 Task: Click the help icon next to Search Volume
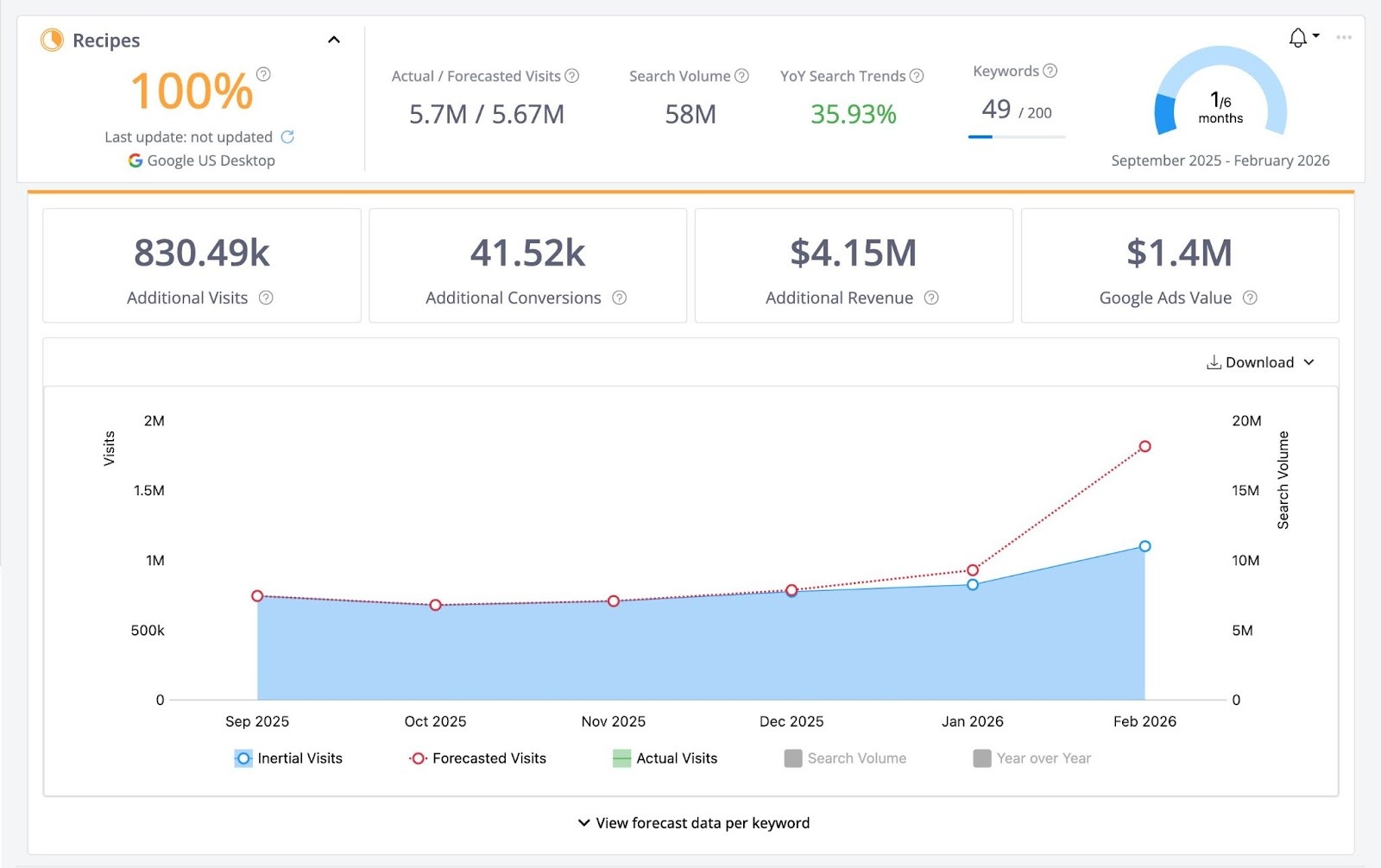741,75
